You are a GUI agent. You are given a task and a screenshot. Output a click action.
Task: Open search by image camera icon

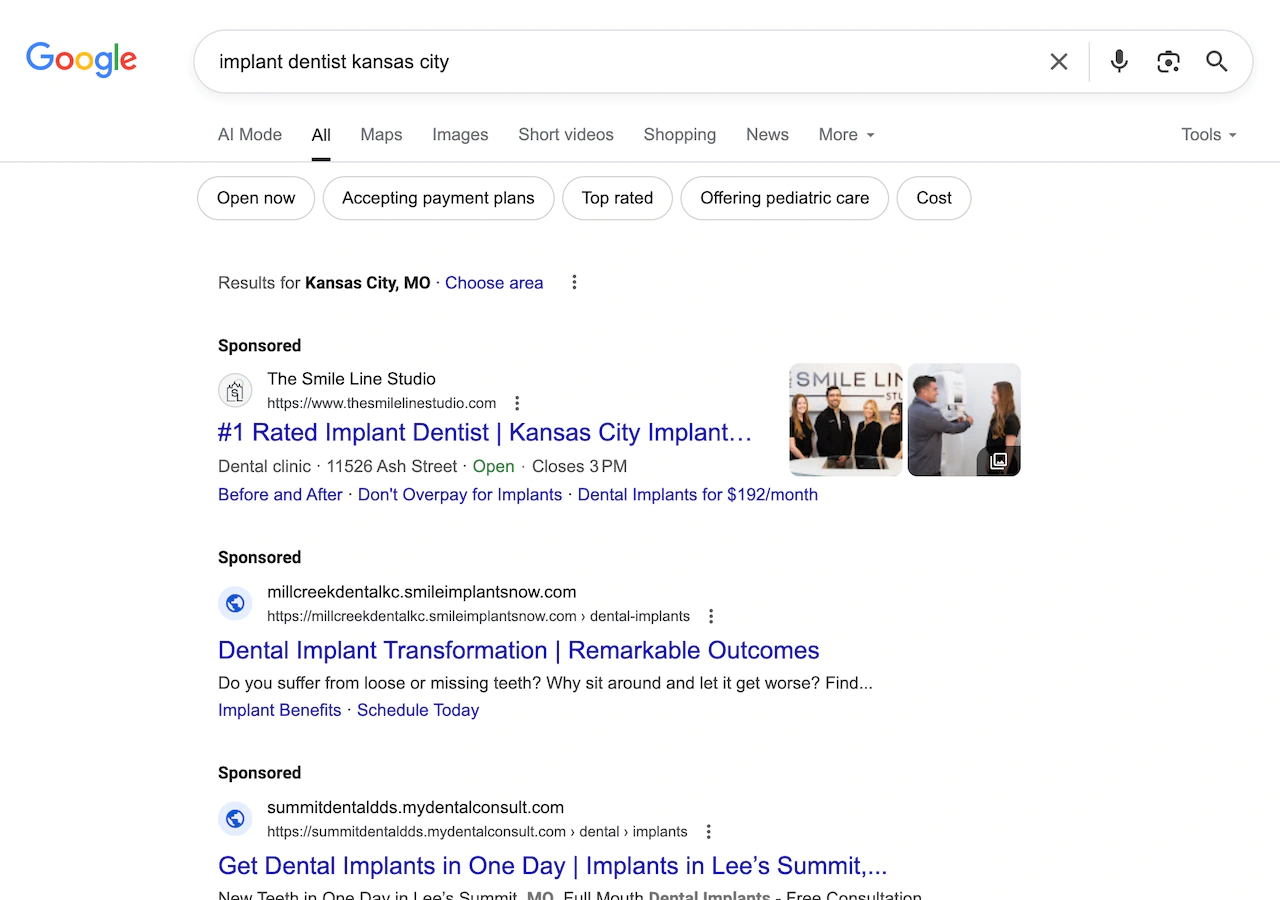(x=1168, y=62)
